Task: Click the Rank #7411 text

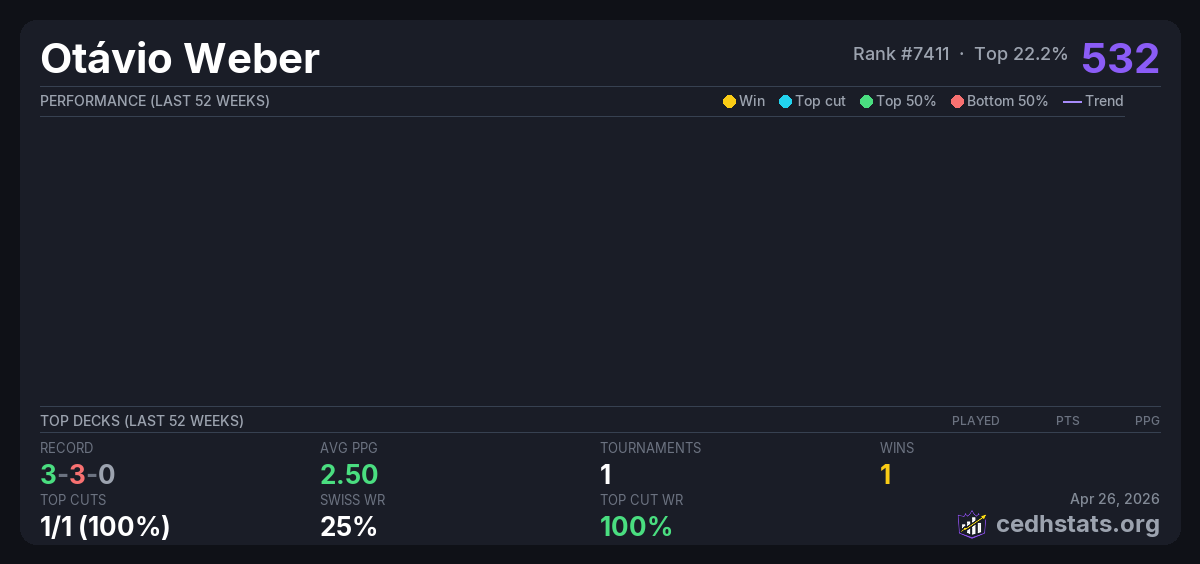Action: coord(901,54)
